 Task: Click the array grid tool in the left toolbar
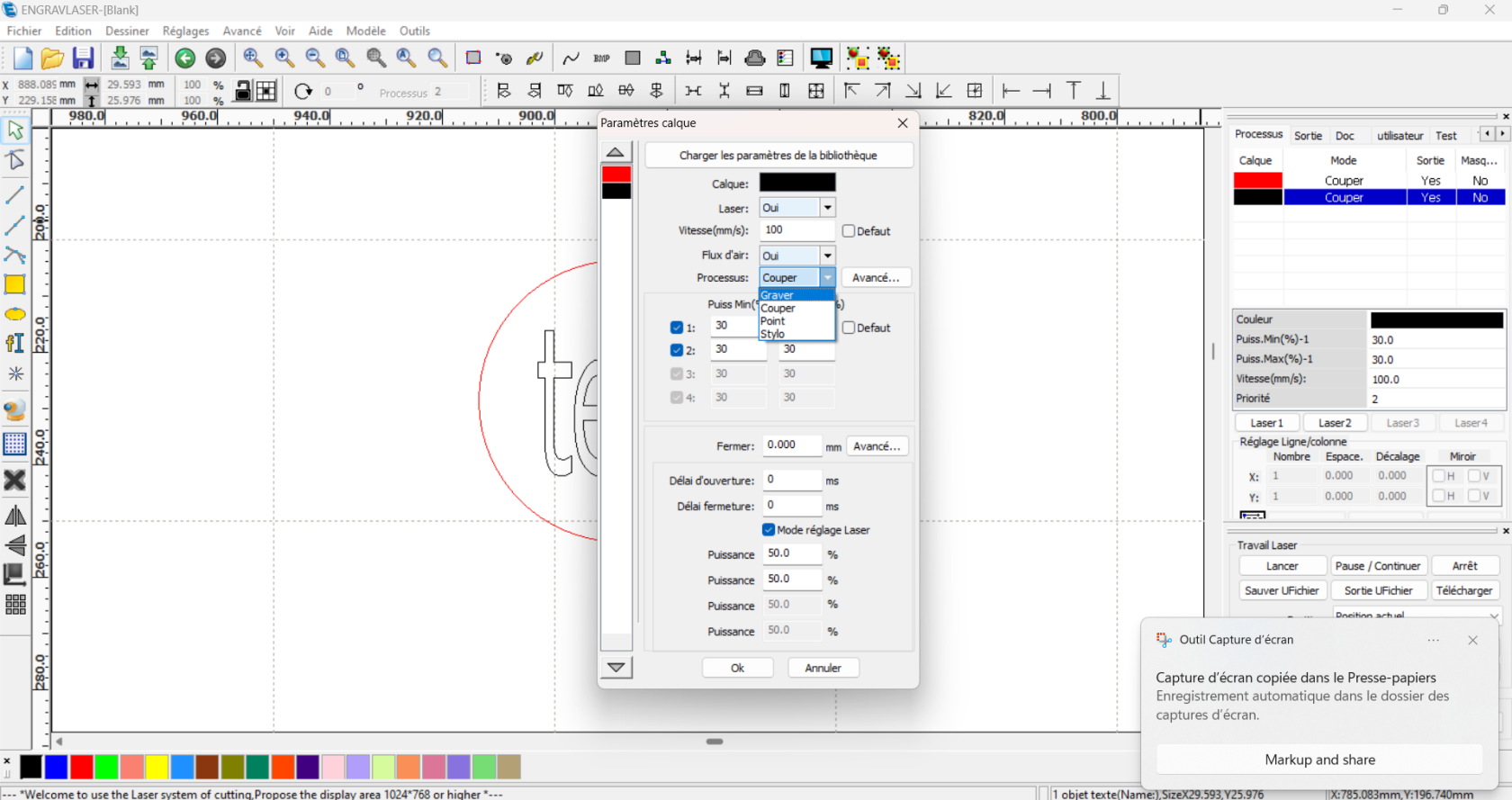(15, 605)
